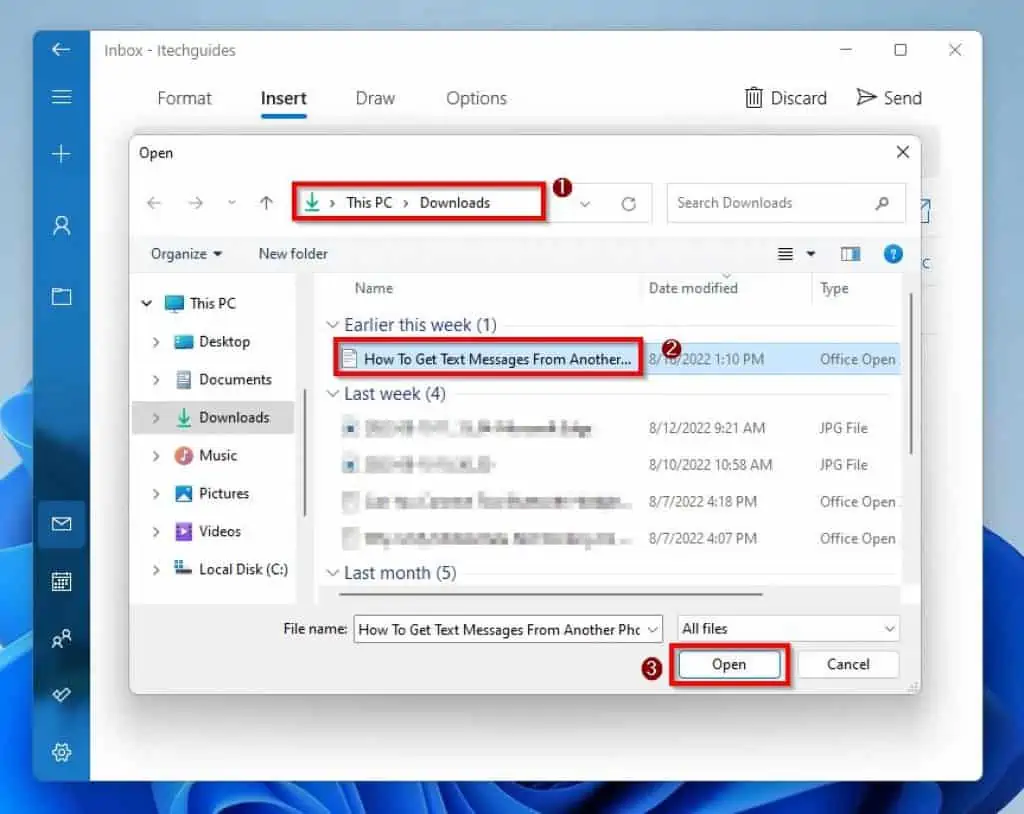Expand the Desktop tree node

(156, 342)
